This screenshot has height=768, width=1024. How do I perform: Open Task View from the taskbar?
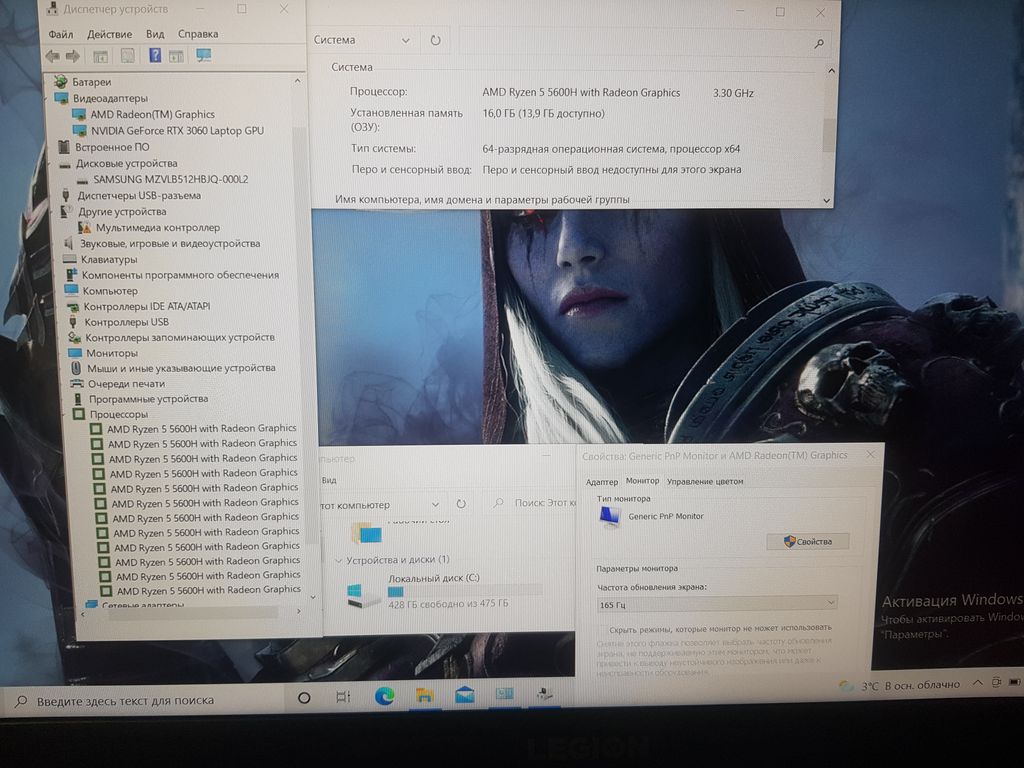click(343, 697)
